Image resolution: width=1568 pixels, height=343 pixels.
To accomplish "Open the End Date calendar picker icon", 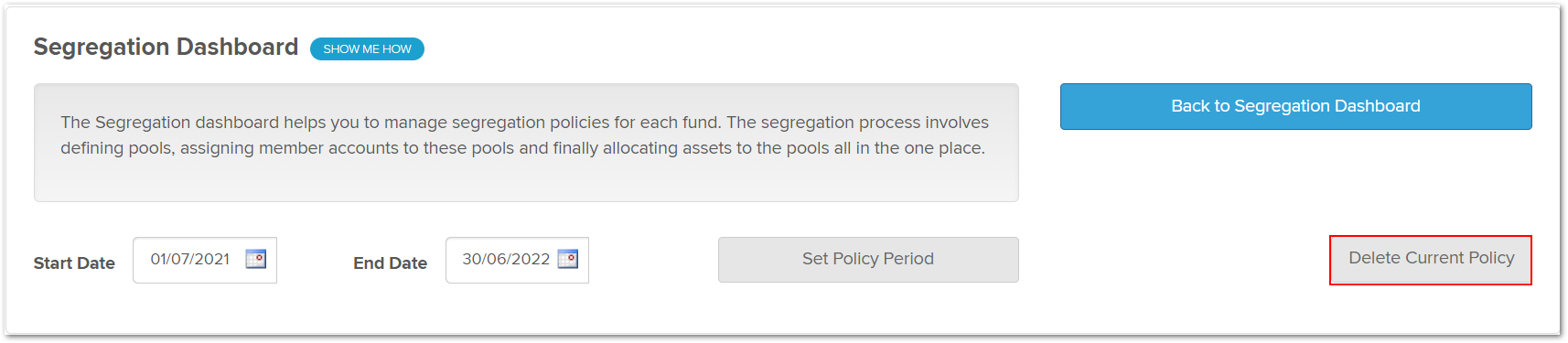I will coord(568,259).
